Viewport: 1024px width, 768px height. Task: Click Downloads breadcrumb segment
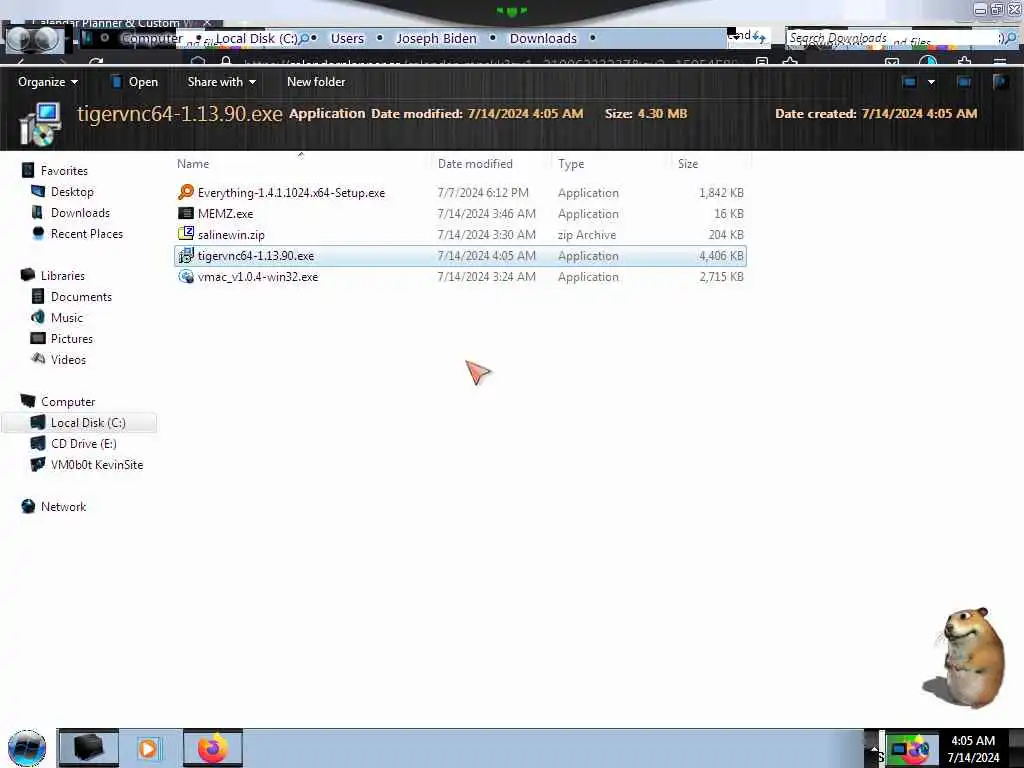[x=543, y=38]
